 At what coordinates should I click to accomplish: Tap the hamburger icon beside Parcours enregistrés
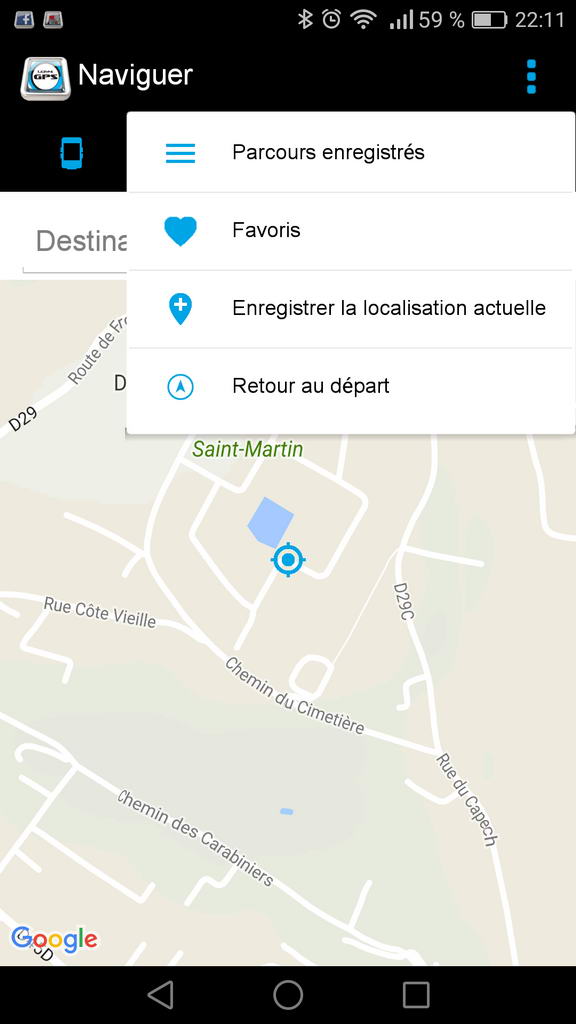click(180, 153)
